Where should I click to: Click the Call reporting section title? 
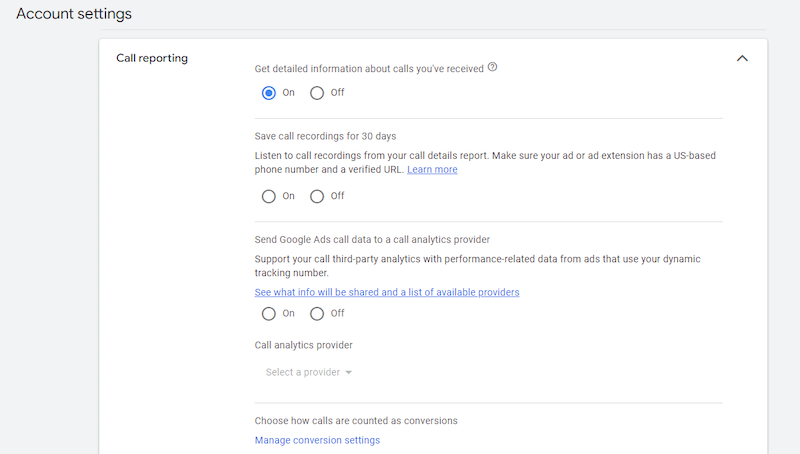(152, 58)
